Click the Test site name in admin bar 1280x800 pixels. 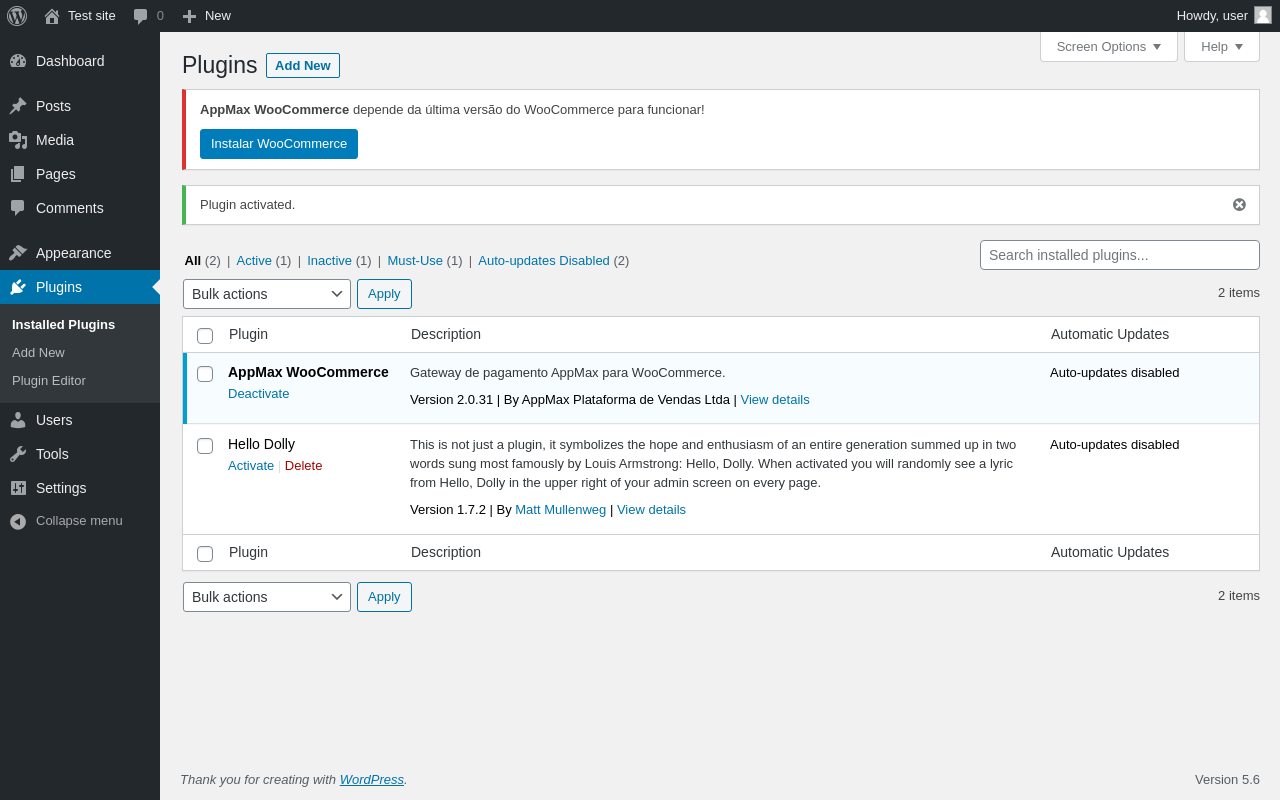click(92, 16)
